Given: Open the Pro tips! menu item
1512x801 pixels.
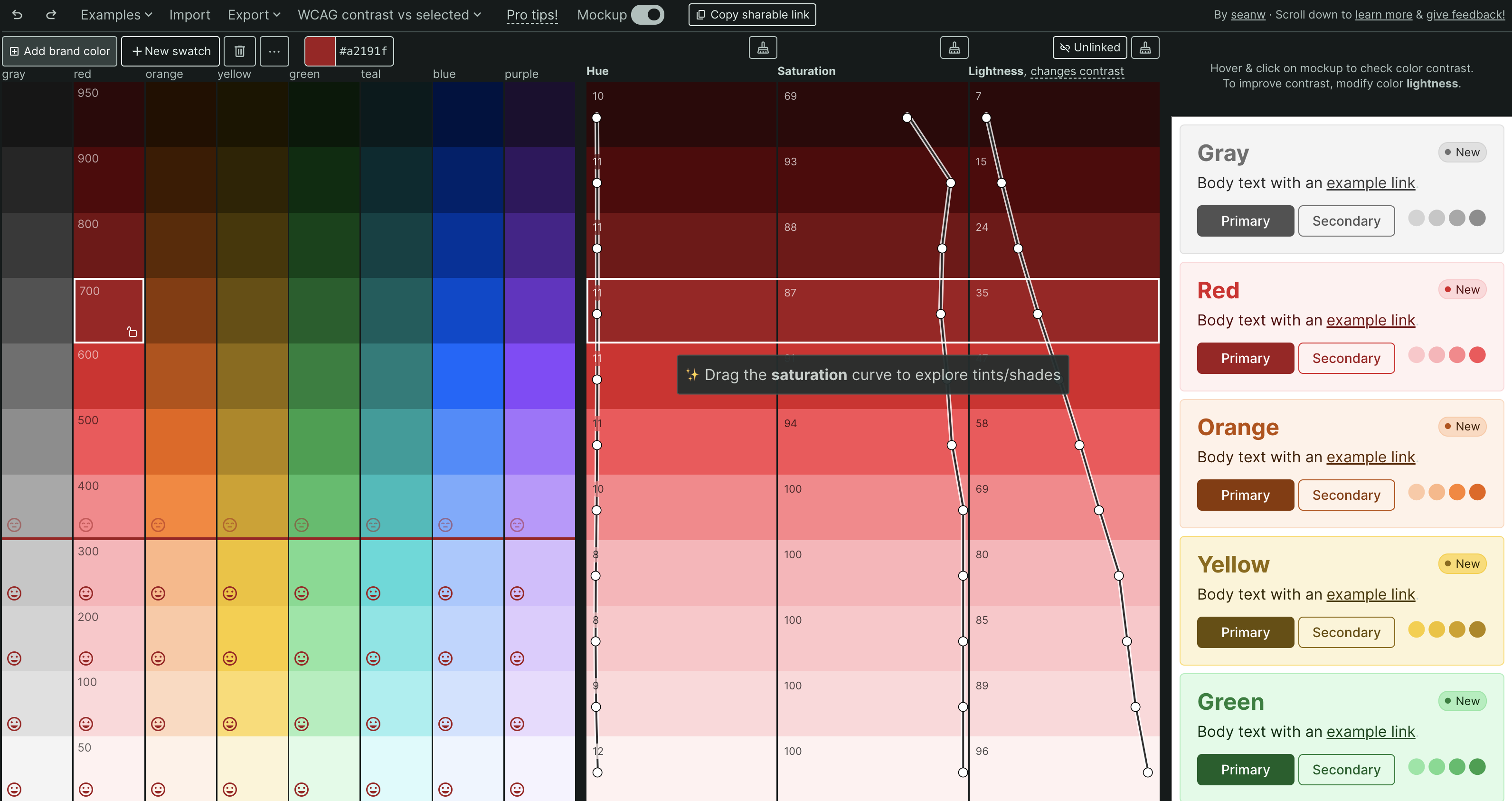Looking at the screenshot, I should [532, 15].
